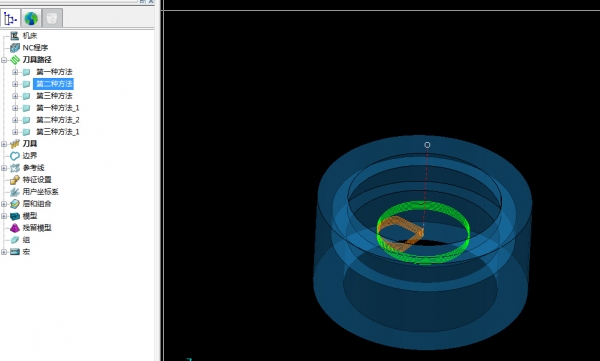Click the NC程序 icon

[x=15, y=48]
